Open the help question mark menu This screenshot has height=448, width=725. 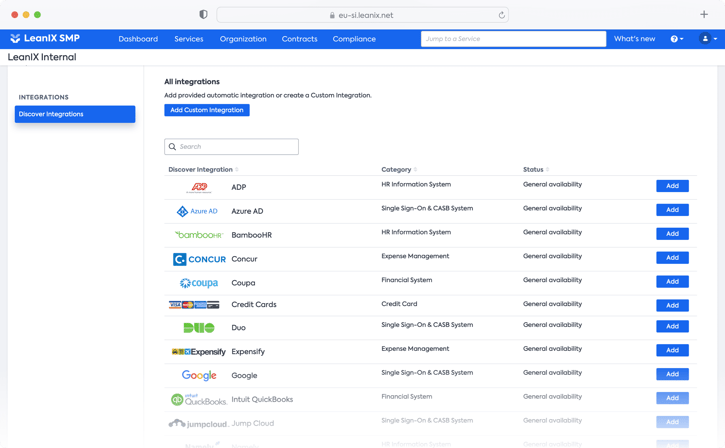tap(677, 39)
